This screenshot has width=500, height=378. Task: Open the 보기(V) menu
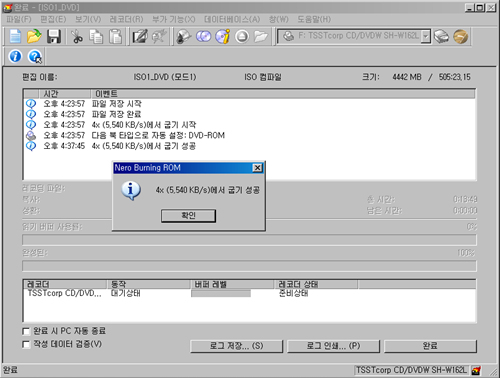[x=88, y=19]
